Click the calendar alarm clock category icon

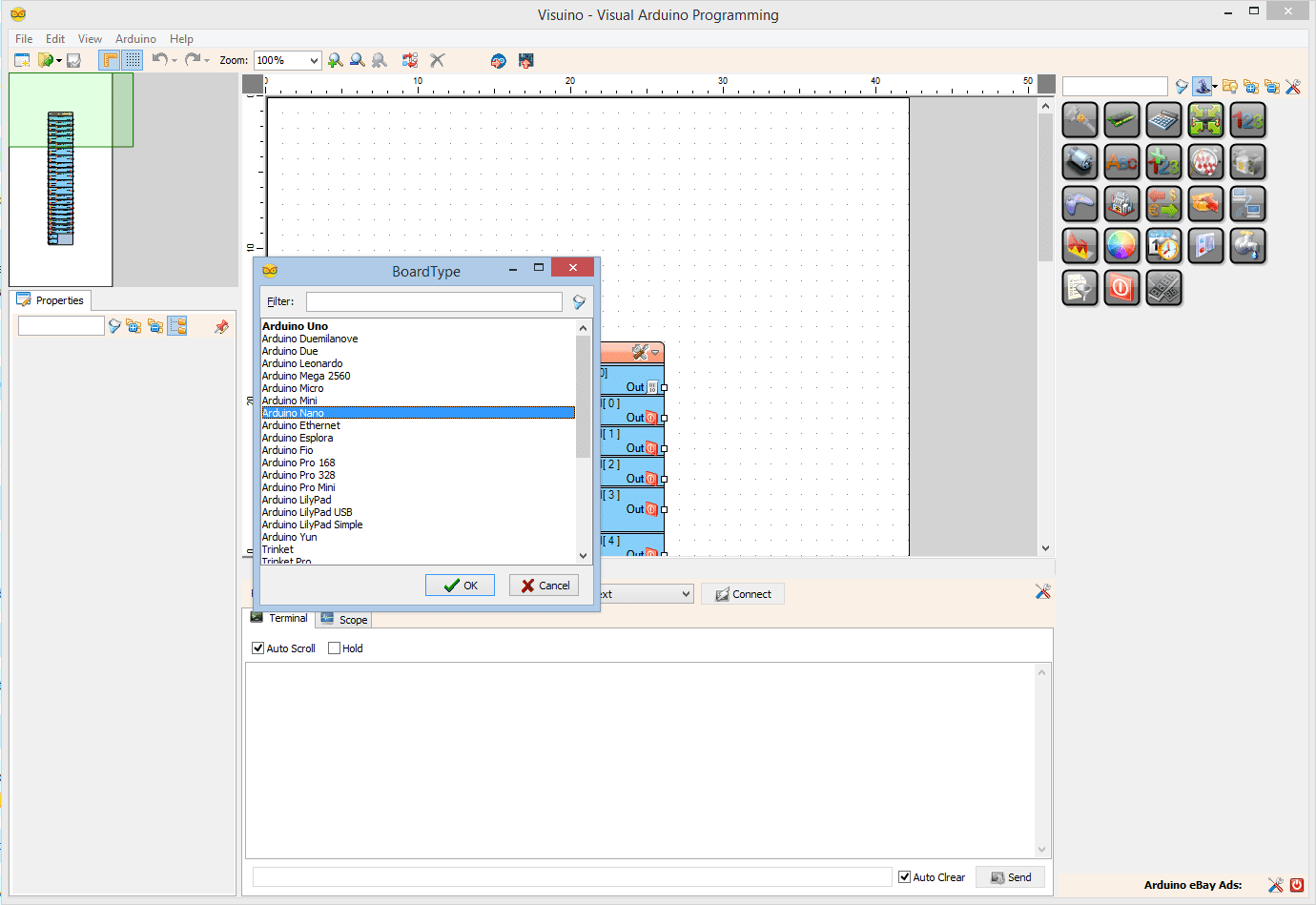coord(1163,246)
